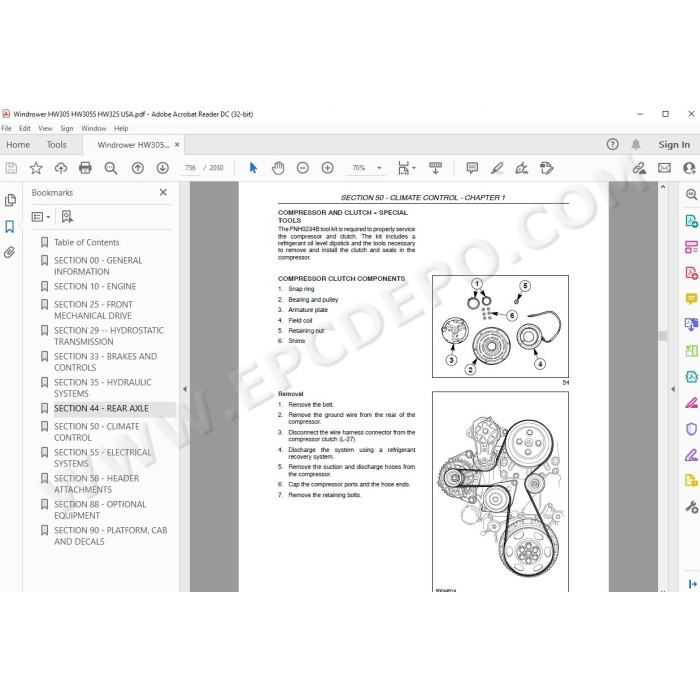Jump to SECTION 55 - ELECTRICAL SYSTEMS
The width and height of the screenshot is (700, 700).
tap(103, 458)
